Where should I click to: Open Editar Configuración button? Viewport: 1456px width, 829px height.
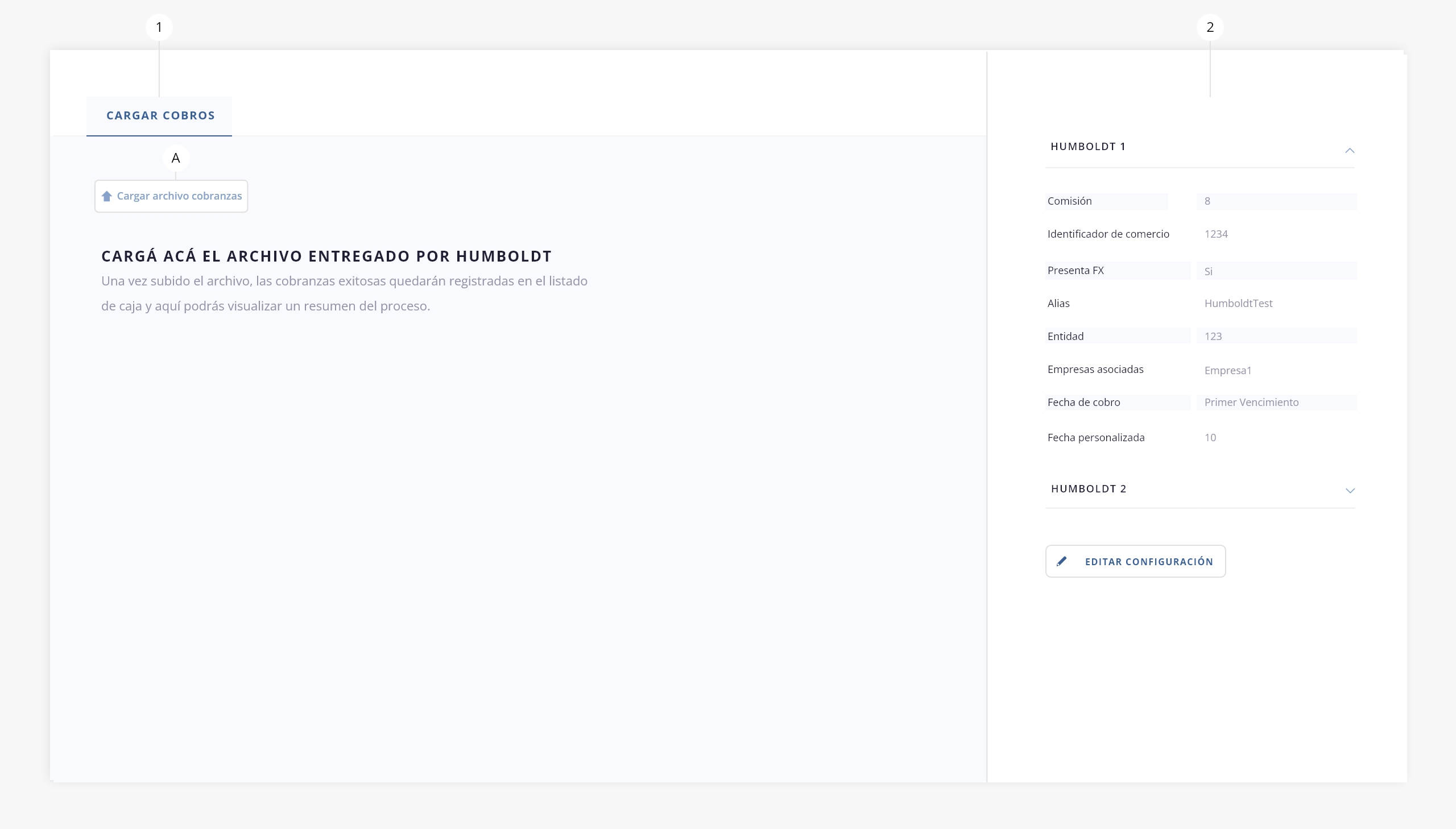(x=1135, y=561)
